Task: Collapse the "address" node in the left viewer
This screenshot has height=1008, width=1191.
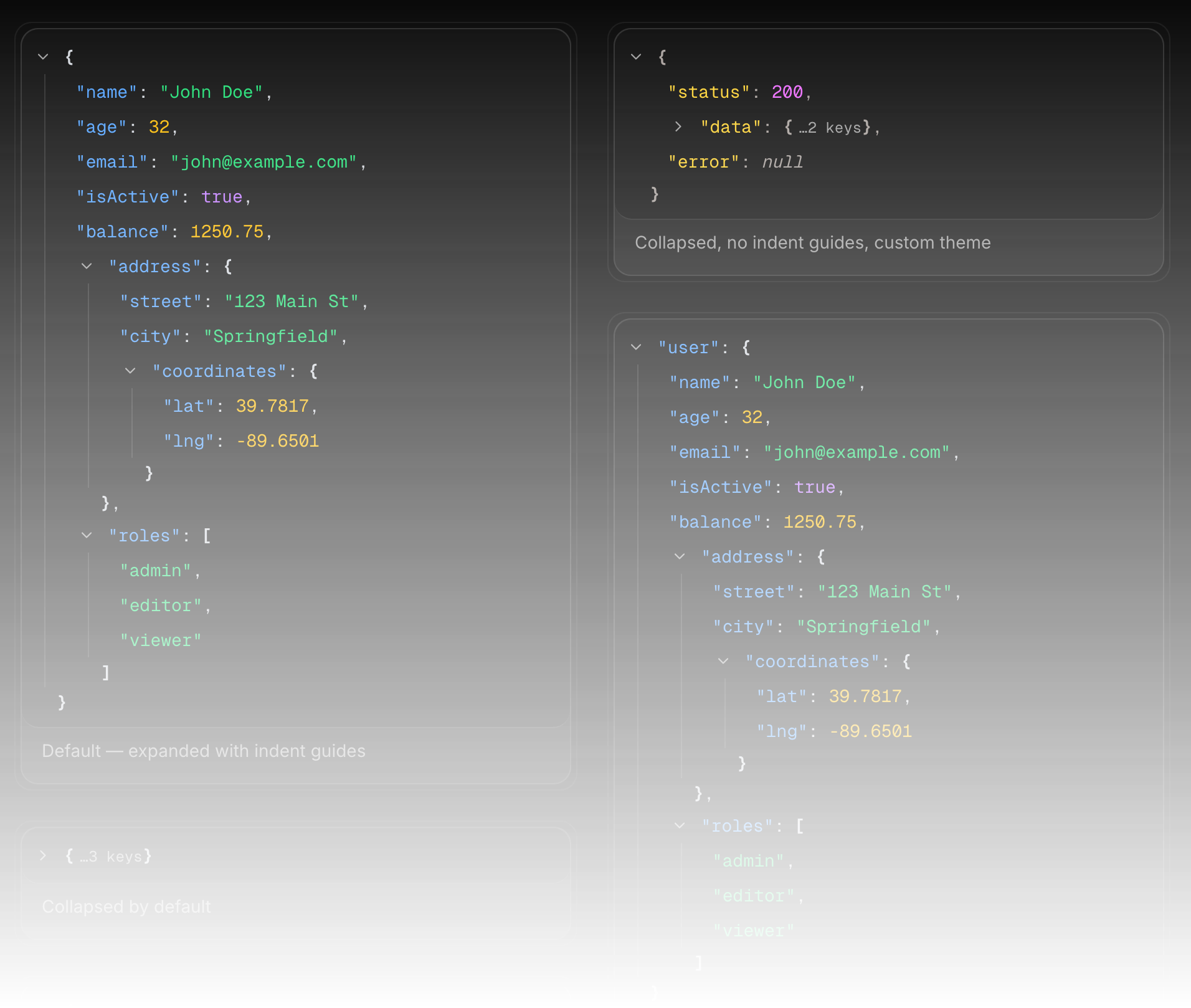Action: pyautogui.click(x=87, y=266)
